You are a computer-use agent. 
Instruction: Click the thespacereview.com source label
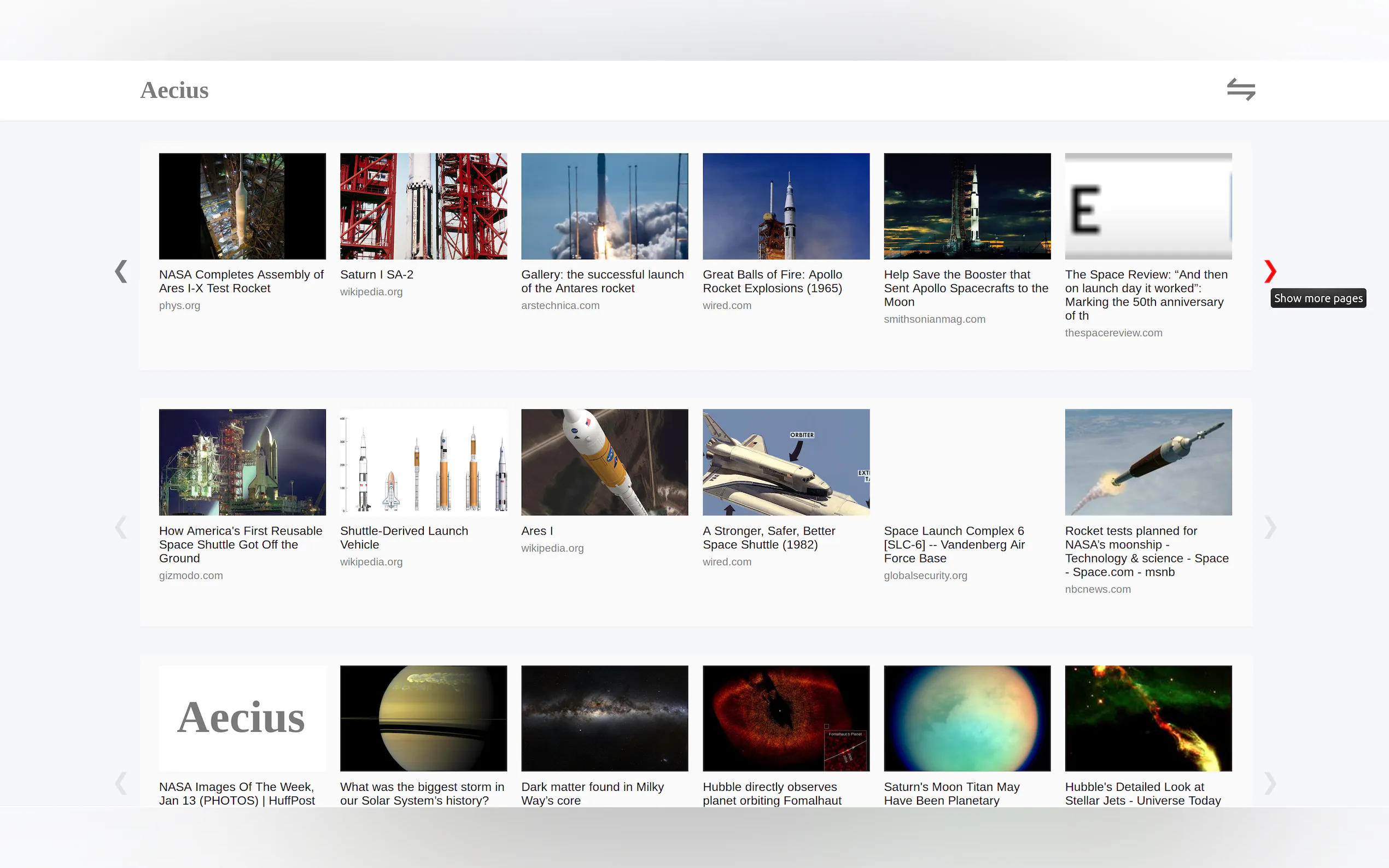[x=1113, y=333]
